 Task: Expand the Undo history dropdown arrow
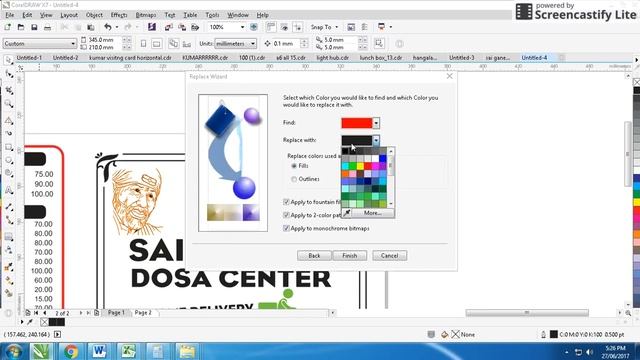point(117,27)
